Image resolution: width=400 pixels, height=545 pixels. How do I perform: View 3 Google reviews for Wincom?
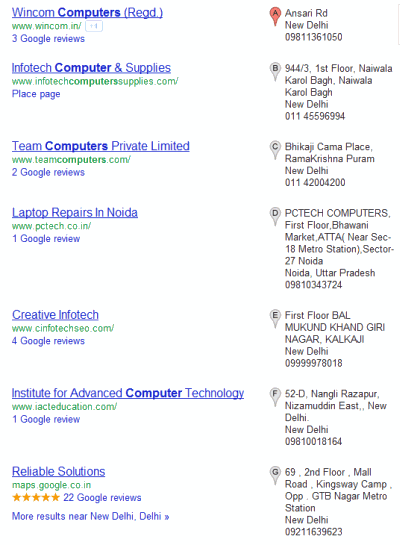48,39
